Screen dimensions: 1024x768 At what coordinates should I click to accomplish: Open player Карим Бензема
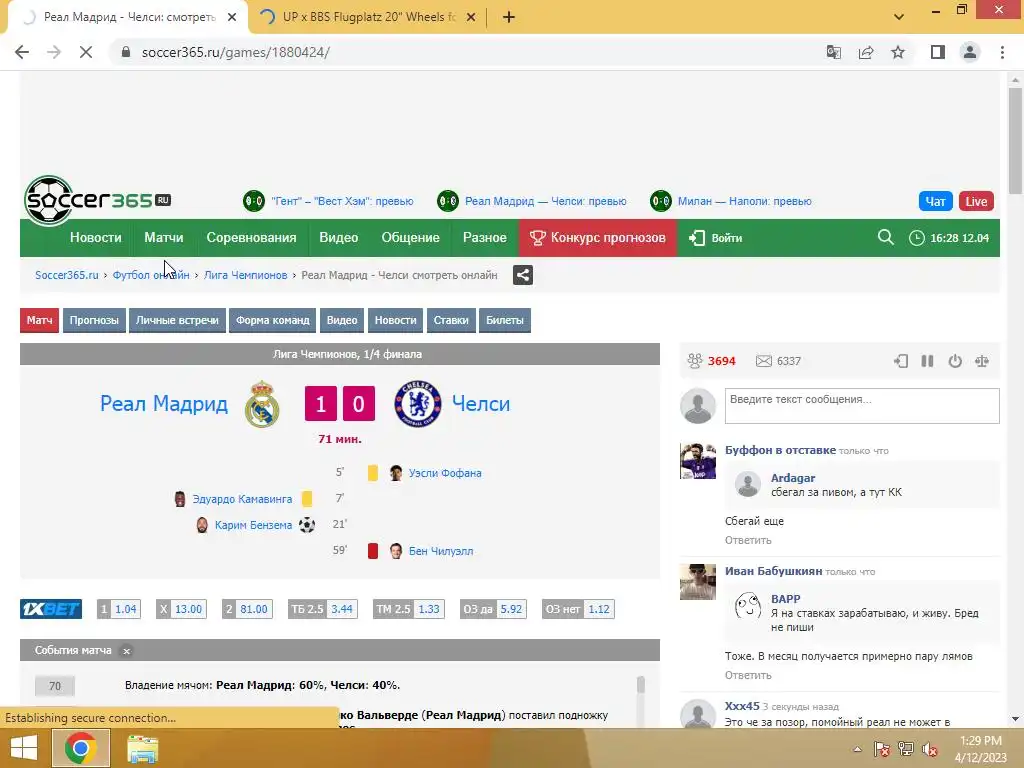pyautogui.click(x=253, y=525)
